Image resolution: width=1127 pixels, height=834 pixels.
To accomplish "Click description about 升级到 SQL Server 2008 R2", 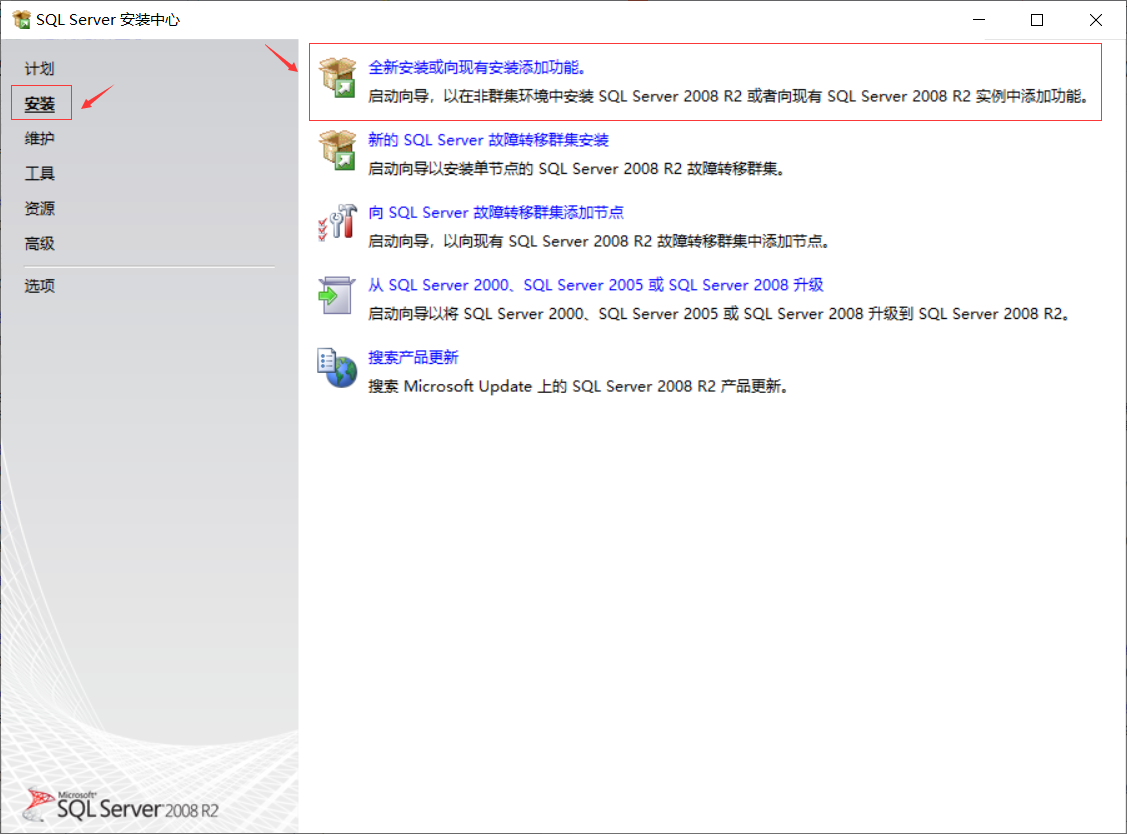I will (x=719, y=314).
